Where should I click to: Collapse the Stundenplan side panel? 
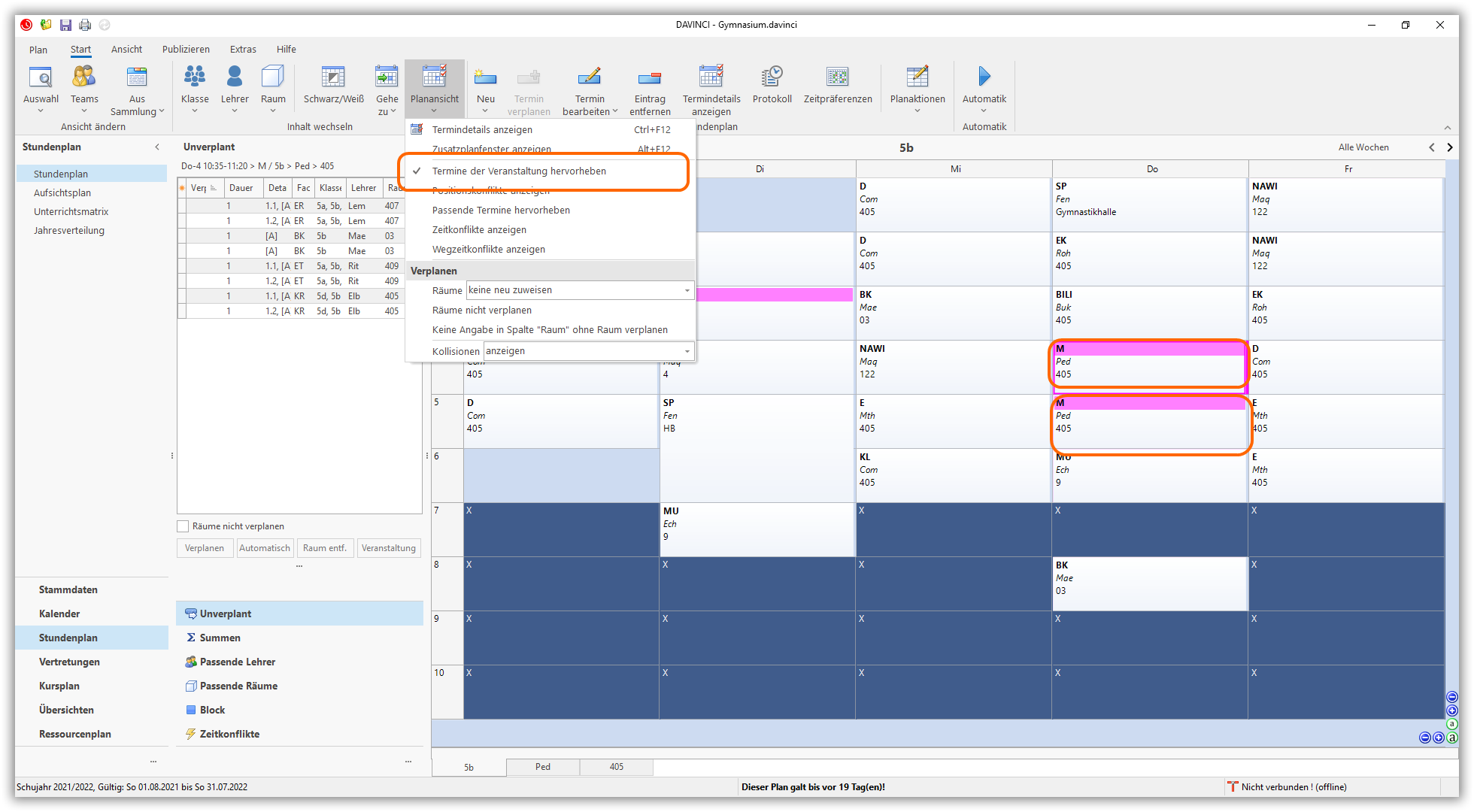pos(157,147)
